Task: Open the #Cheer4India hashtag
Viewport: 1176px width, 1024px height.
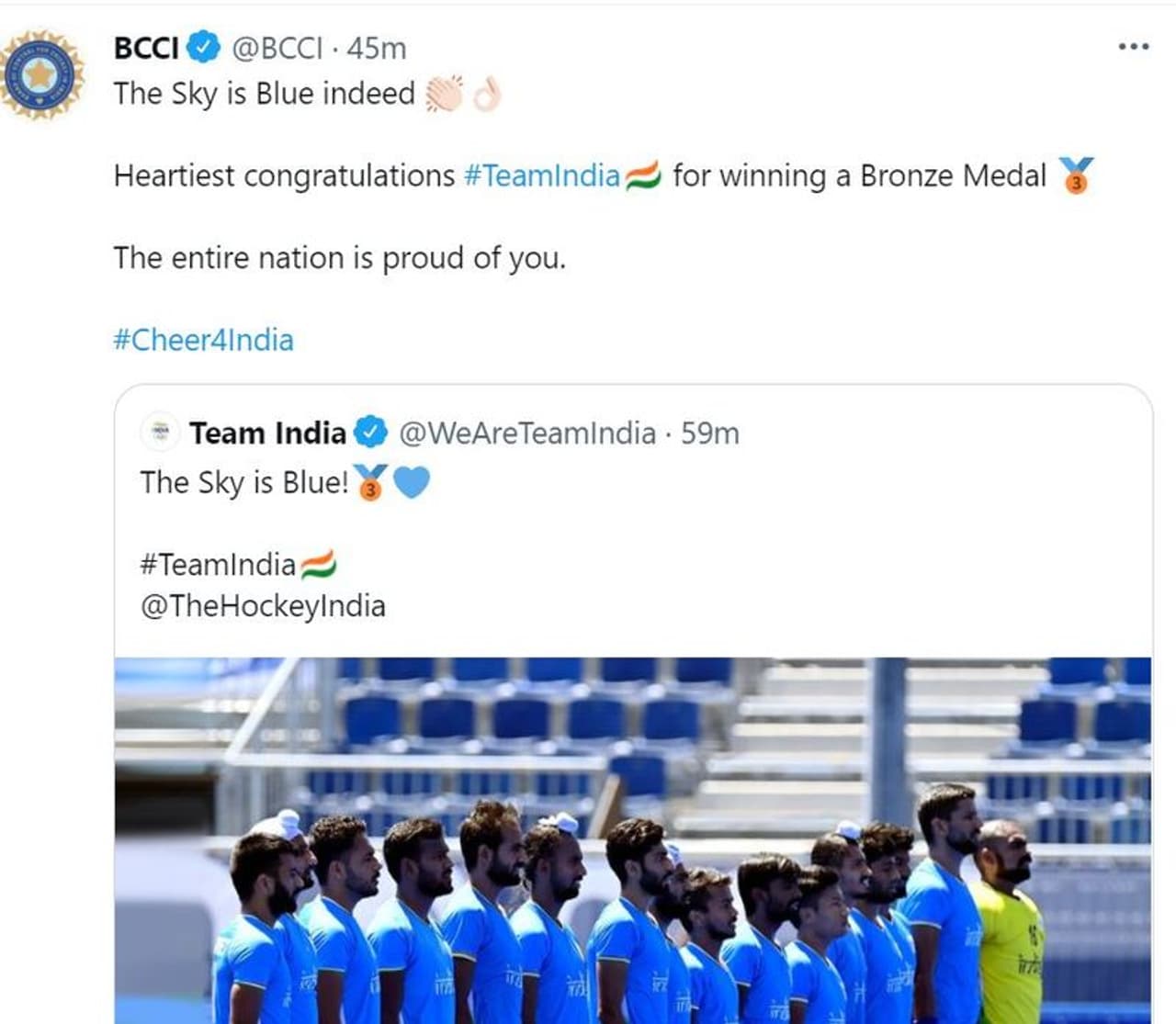Action: (x=202, y=339)
